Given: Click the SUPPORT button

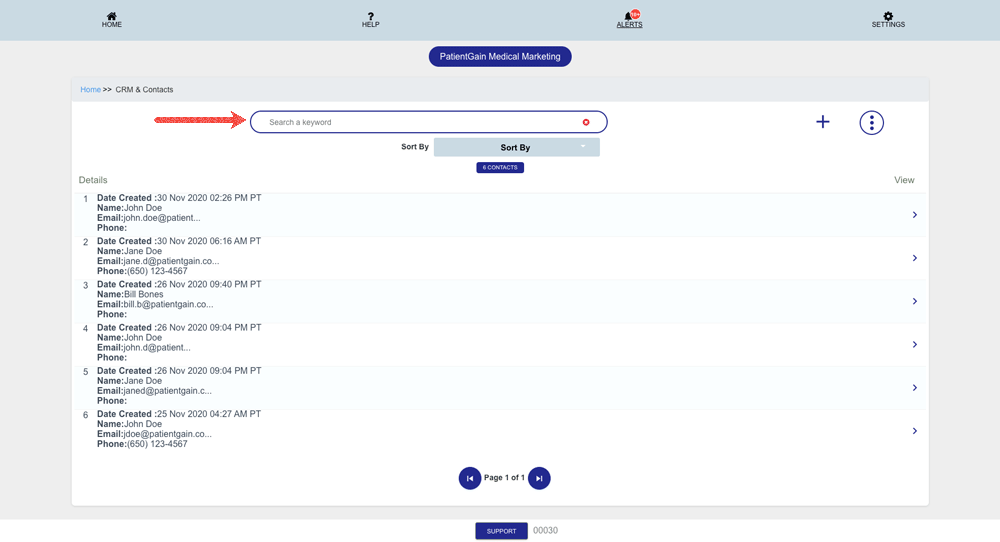Looking at the screenshot, I should 501,531.
